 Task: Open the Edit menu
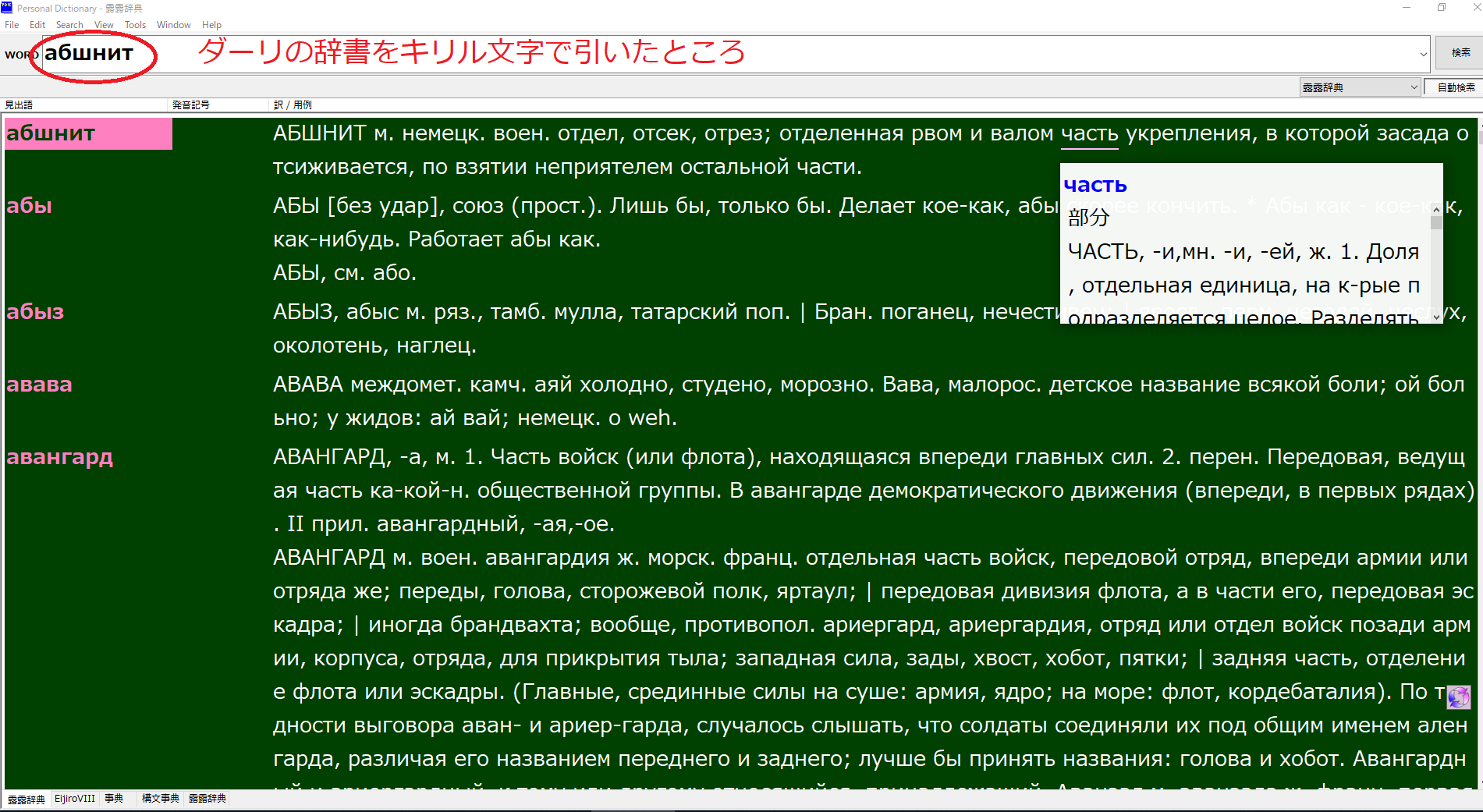pyautogui.click(x=37, y=25)
